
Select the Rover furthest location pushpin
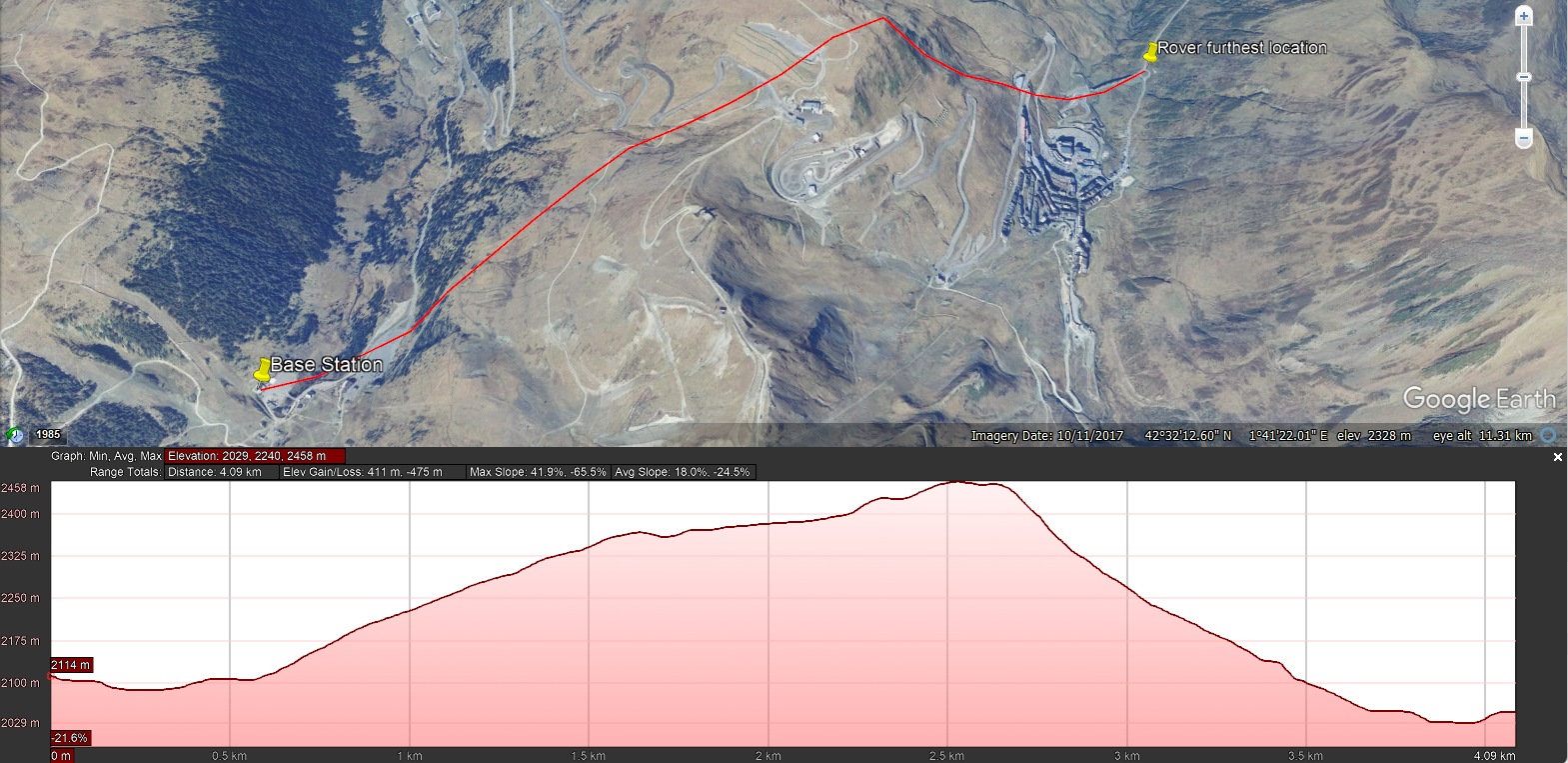(1150, 52)
